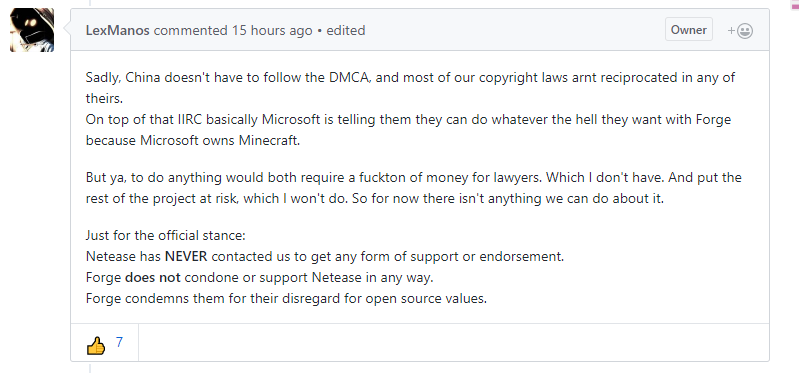Viewport: 799px width, 373px height.
Task: Click the thumbs up reaction emoji
Action: (96, 346)
